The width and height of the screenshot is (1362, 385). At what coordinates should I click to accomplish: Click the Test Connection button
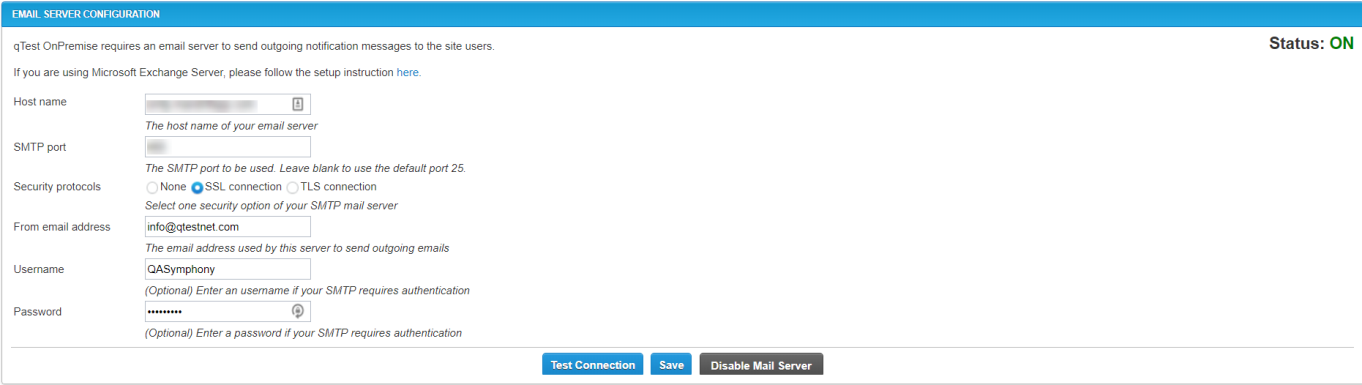tap(593, 365)
